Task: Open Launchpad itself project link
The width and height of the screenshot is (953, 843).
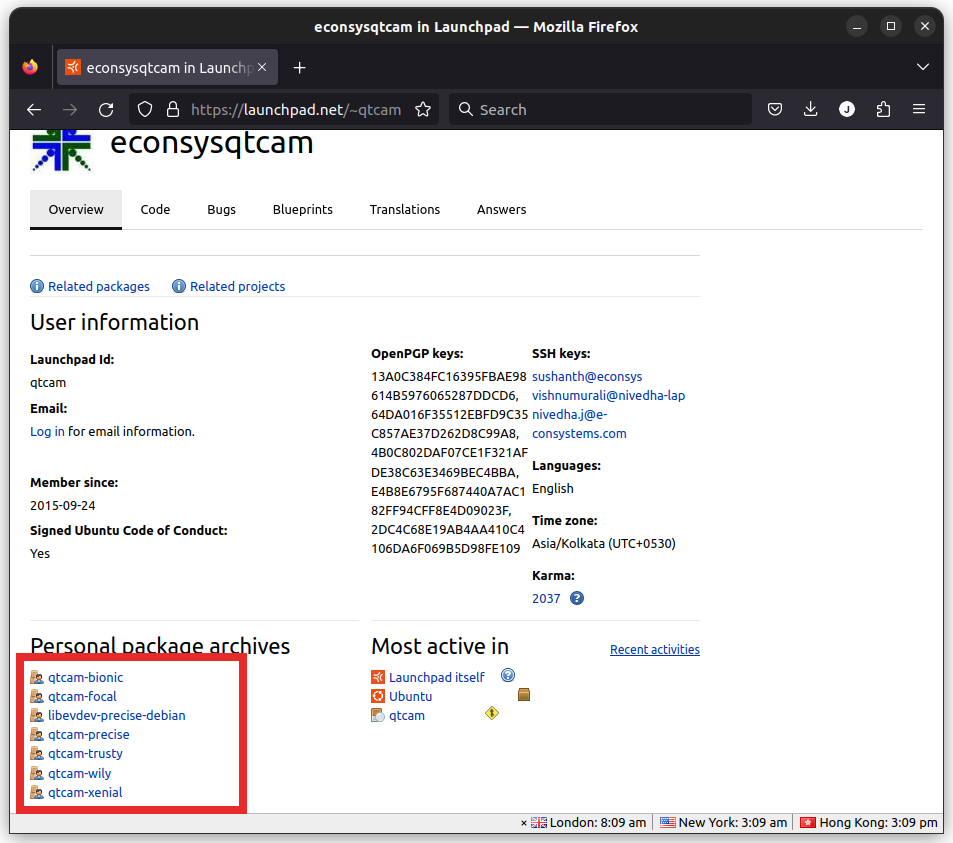Action: click(436, 678)
